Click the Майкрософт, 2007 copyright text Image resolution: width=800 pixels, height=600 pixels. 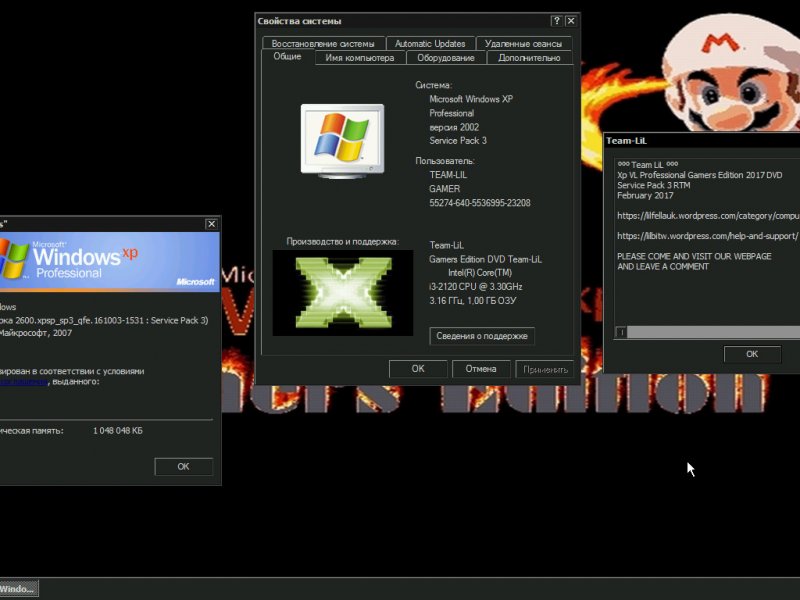tap(36, 333)
